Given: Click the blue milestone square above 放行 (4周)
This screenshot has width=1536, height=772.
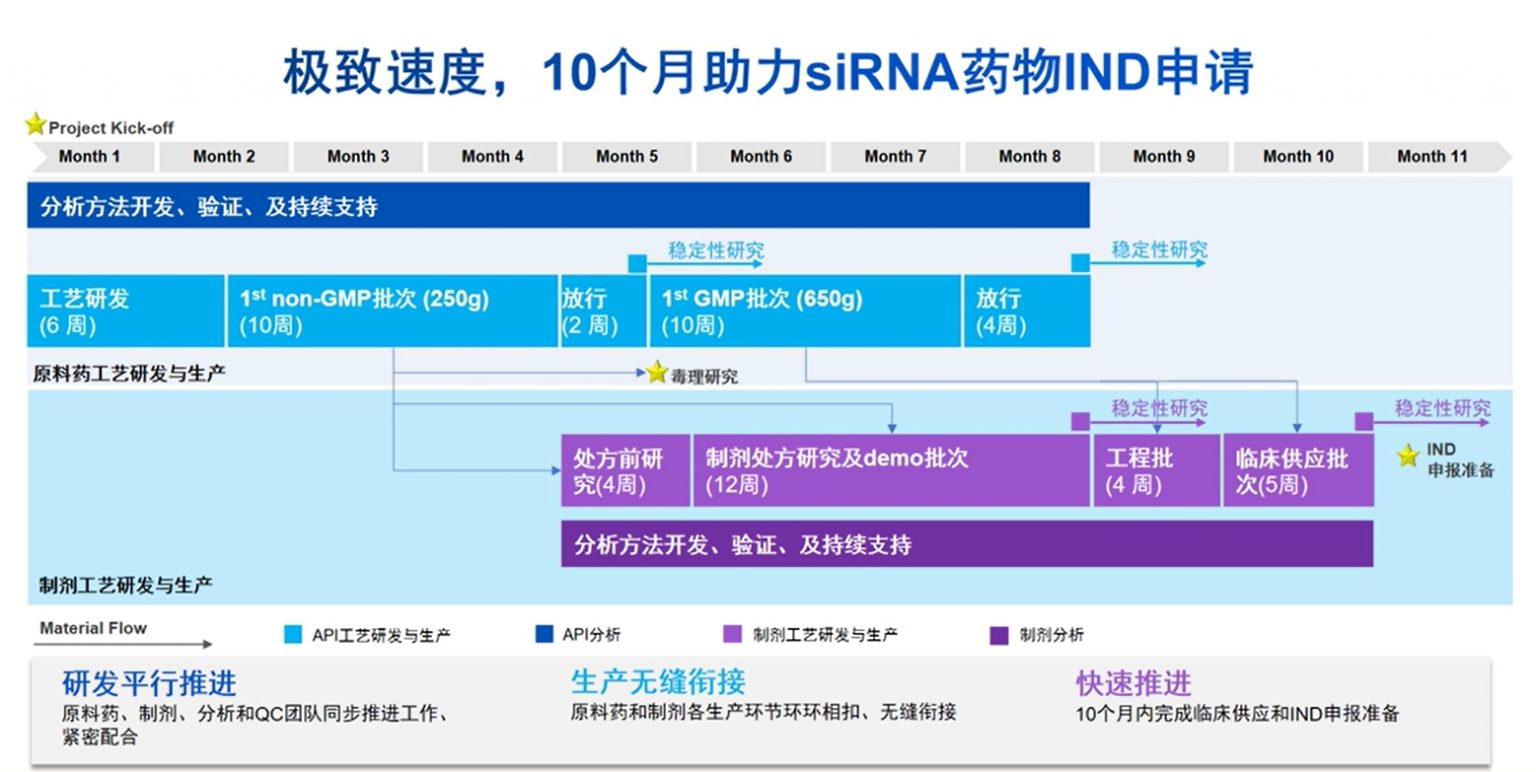Looking at the screenshot, I should pos(1080,263).
